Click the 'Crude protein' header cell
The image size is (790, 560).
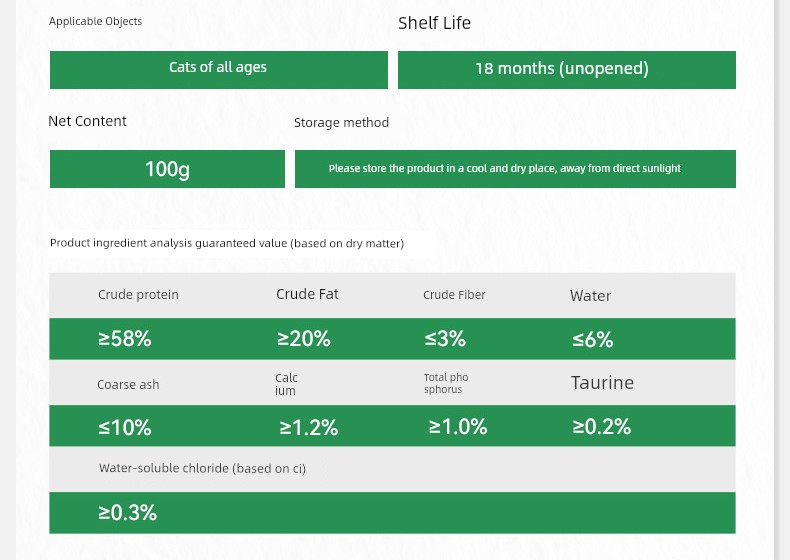pyautogui.click(x=138, y=295)
